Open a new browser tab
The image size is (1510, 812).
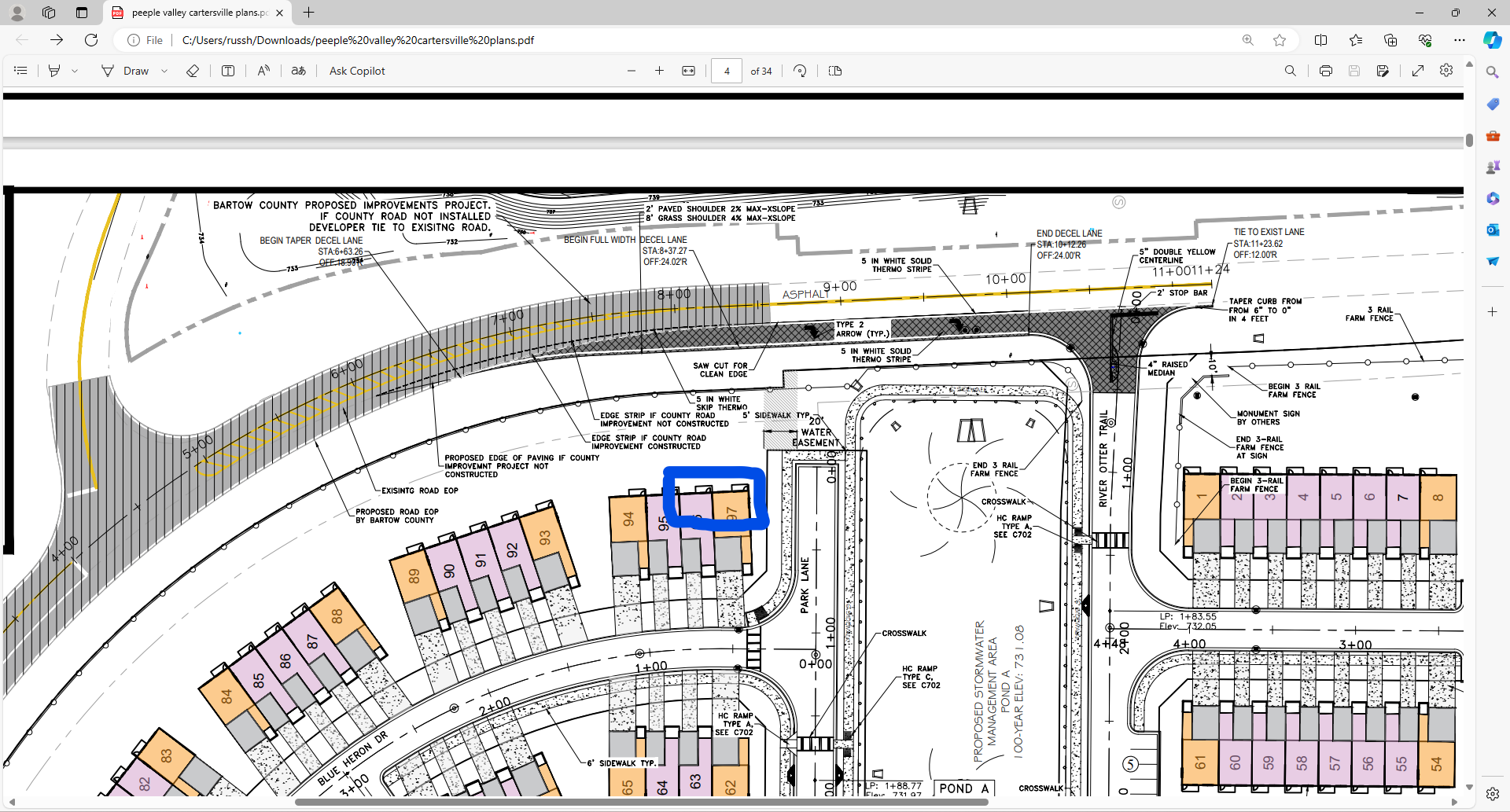[x=309, y=13]
